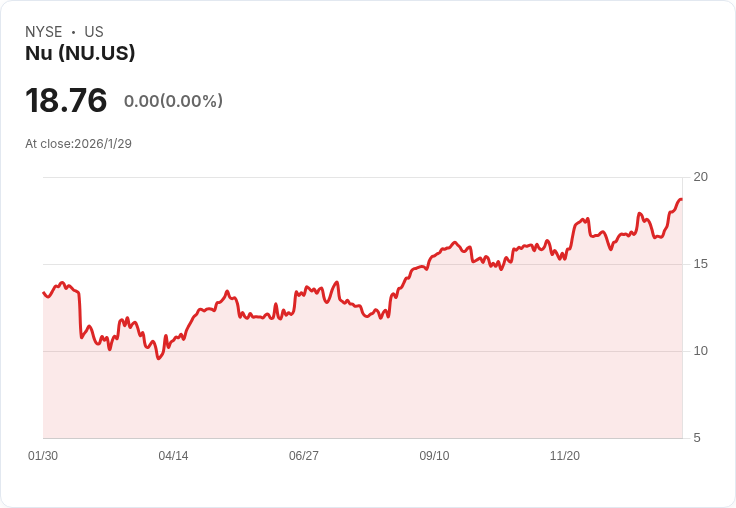
Task: Click the 0.00(0.00%) price change
Action: [173, 101]
